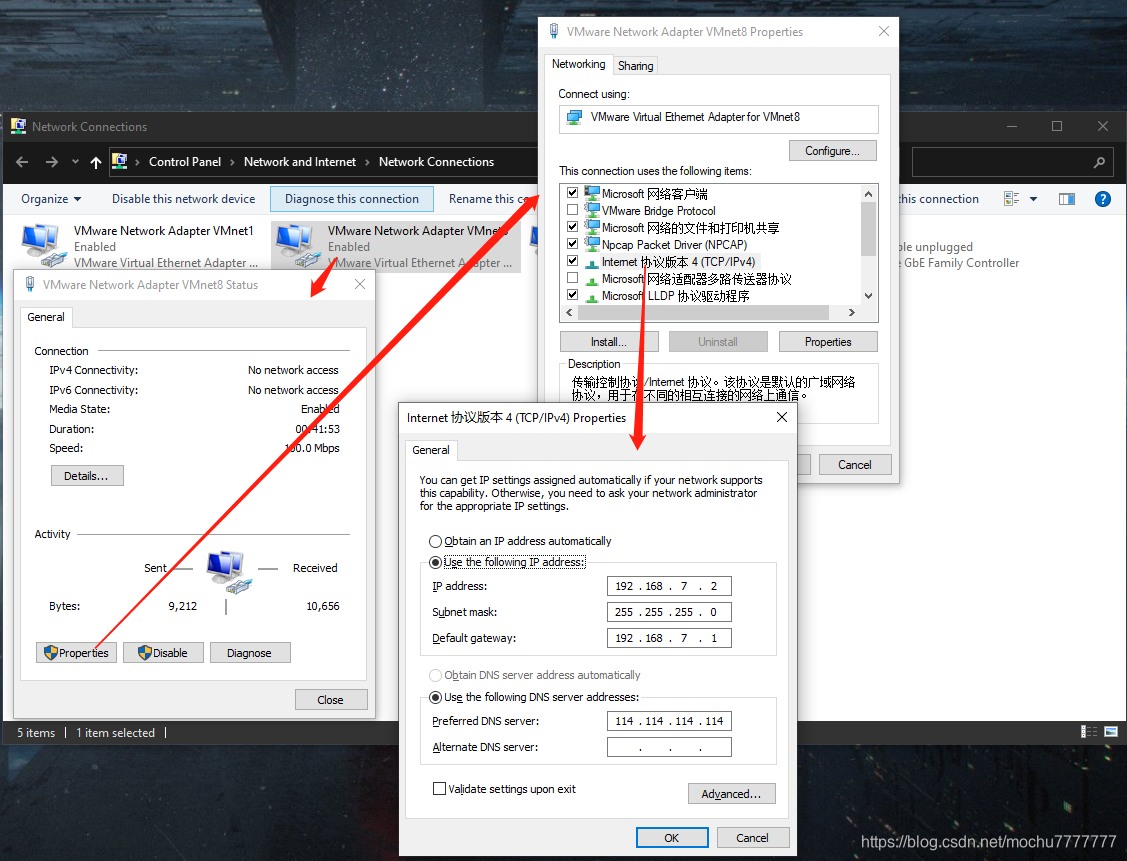
Task: Toggle Npcap Packet Driver checkbox
Action: point(572,244)
